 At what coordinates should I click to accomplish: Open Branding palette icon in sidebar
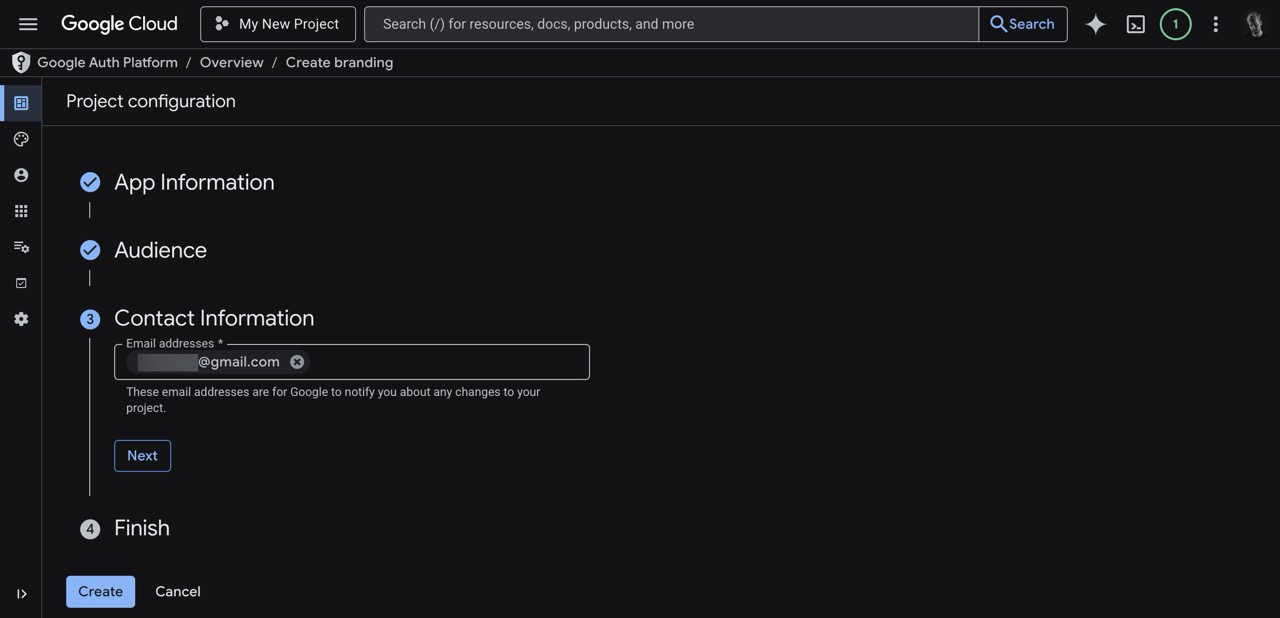(x=21, y=139)
